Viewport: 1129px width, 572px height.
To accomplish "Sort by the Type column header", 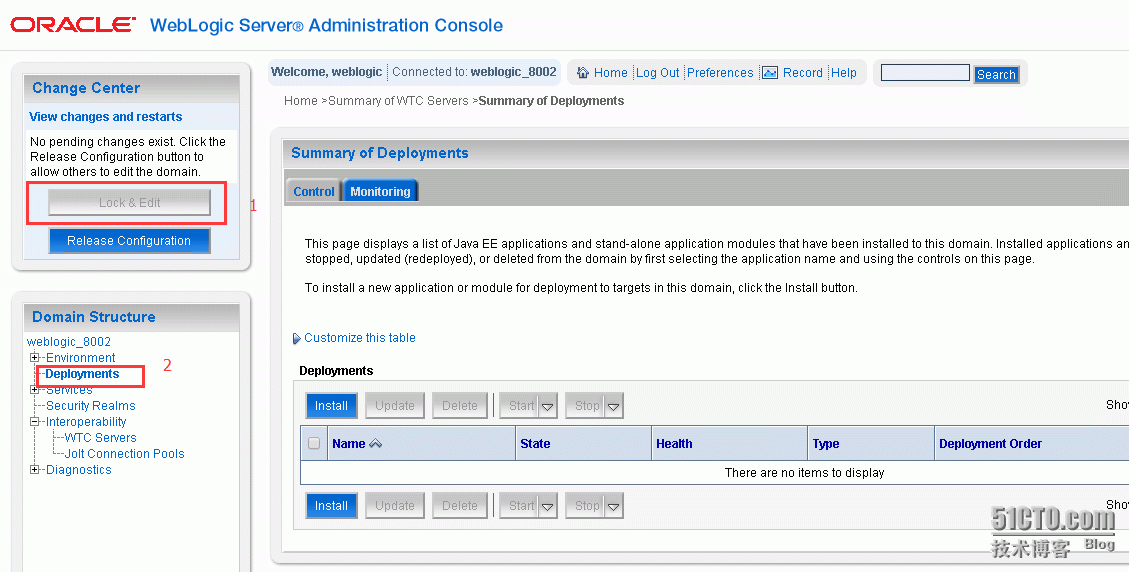I will pos(826,444).
